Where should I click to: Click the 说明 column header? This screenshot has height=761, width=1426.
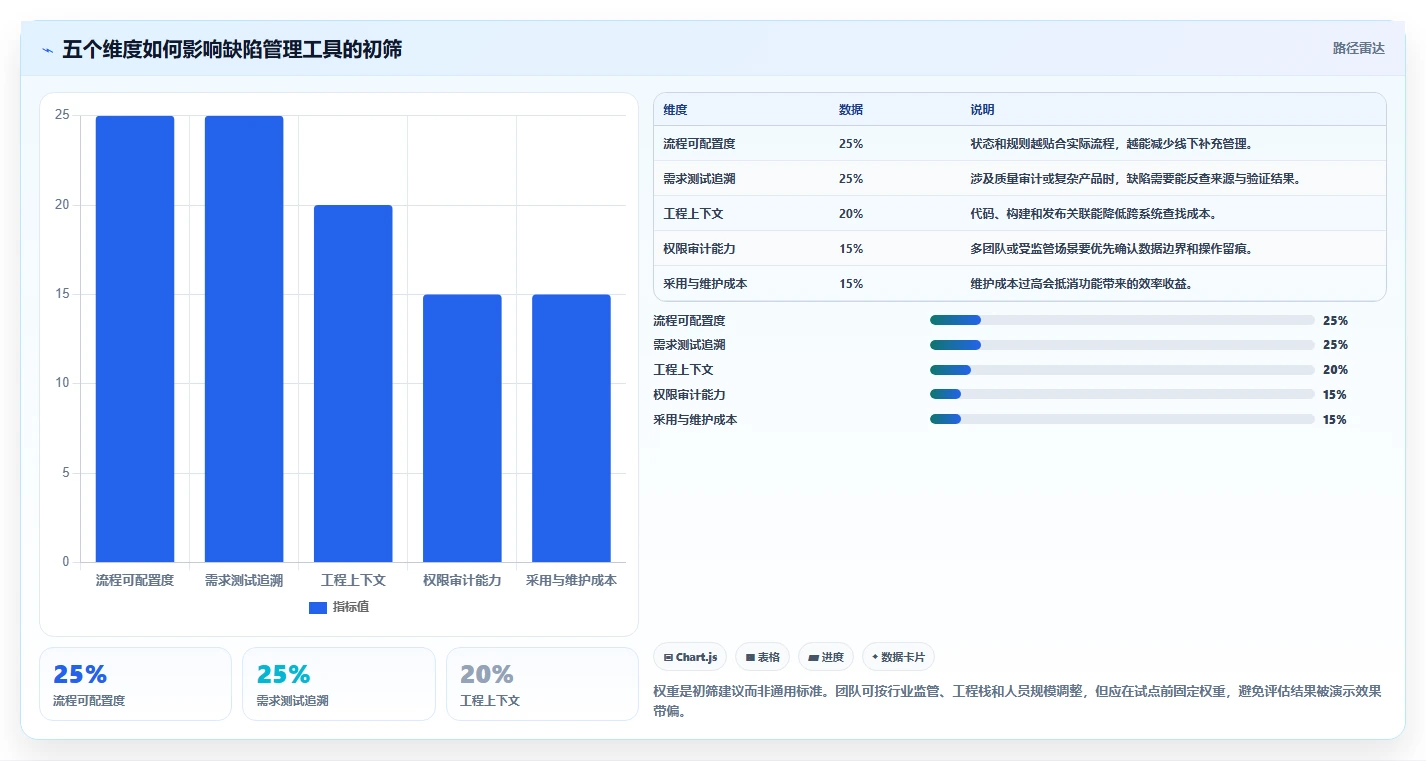(x=982, y=110)
